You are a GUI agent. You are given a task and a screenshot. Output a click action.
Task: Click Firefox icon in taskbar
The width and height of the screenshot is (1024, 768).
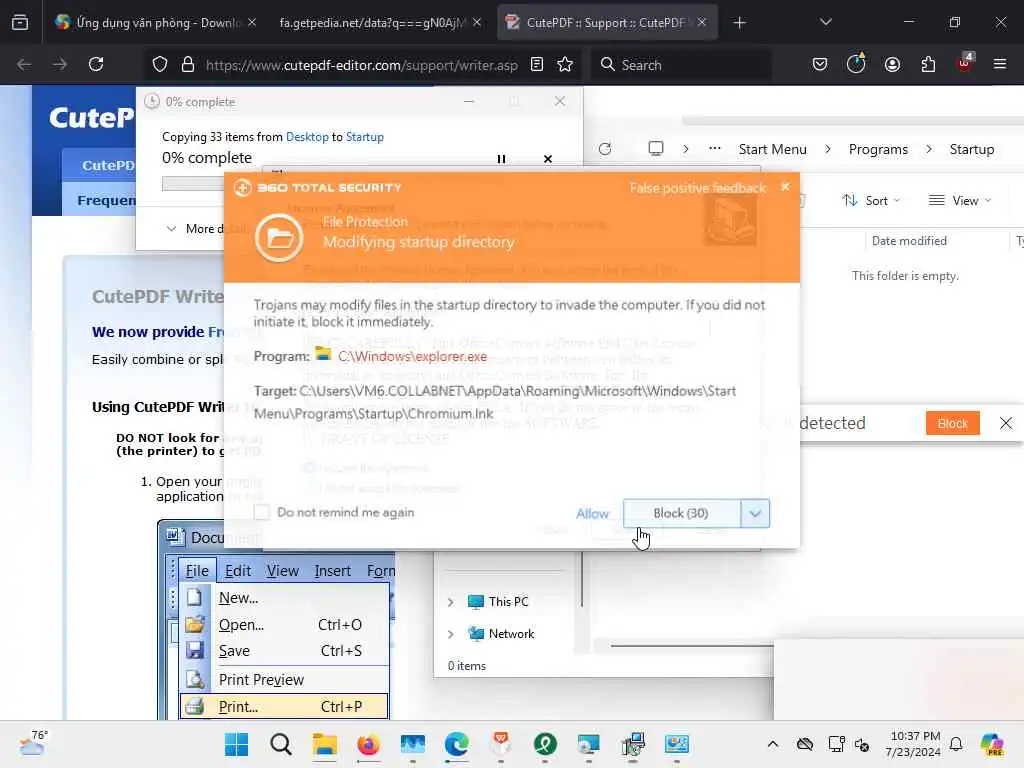pyautogui.click(x=368, y=744)
